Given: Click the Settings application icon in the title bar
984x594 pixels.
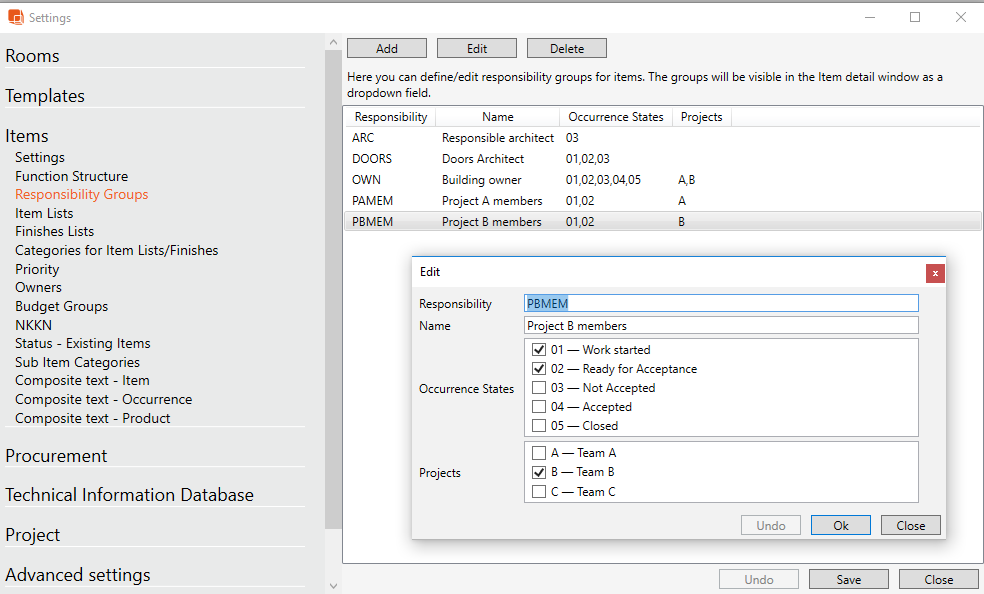Looking at the screenshot, I should click(14, 17).
